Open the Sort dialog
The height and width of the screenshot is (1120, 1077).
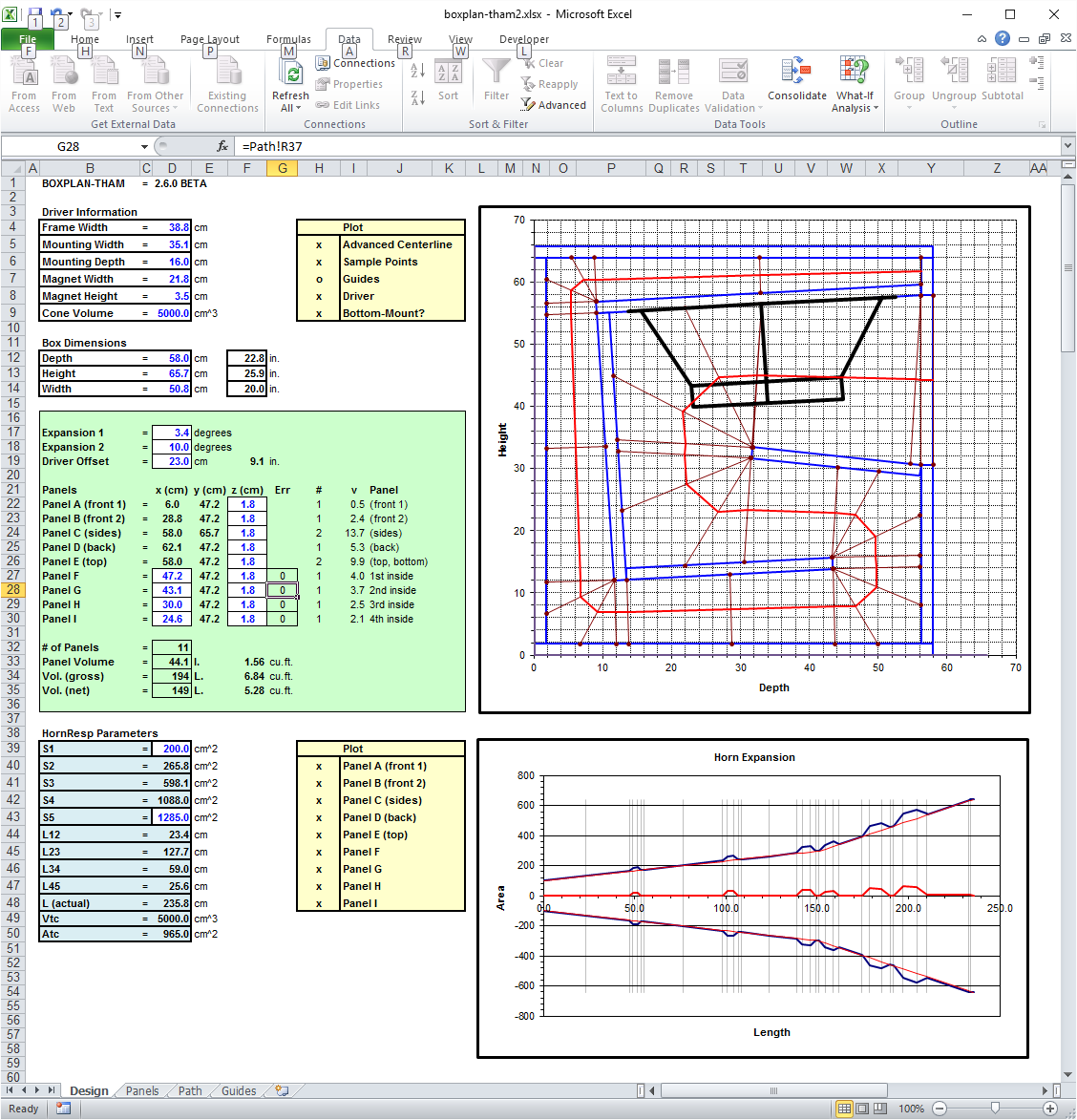click(x=448, y=81)
